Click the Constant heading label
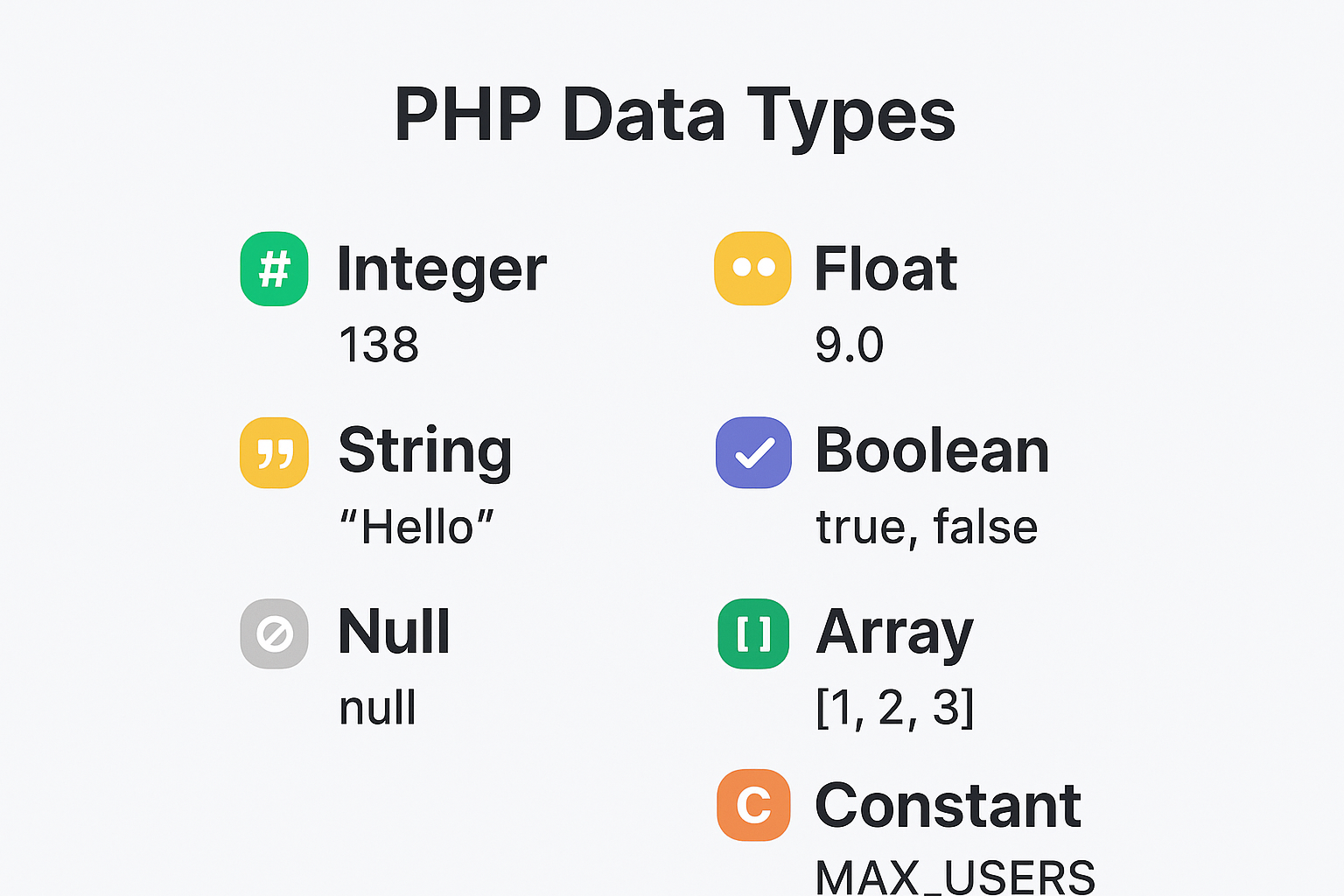The height and width of the screenshot is (896, 1344). pyautogui.click(x=948, y=805)
